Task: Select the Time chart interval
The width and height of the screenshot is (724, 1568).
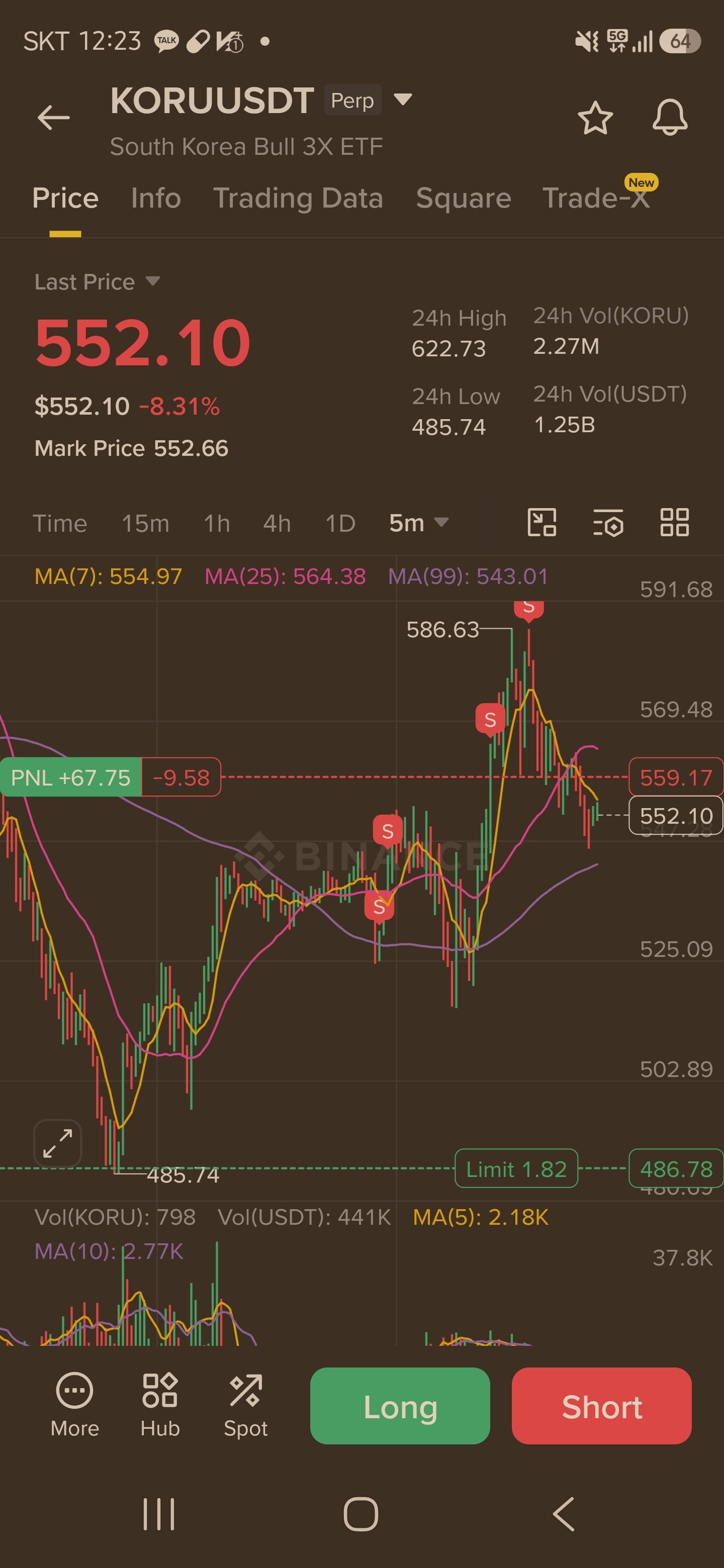Action: pos(60,524)
